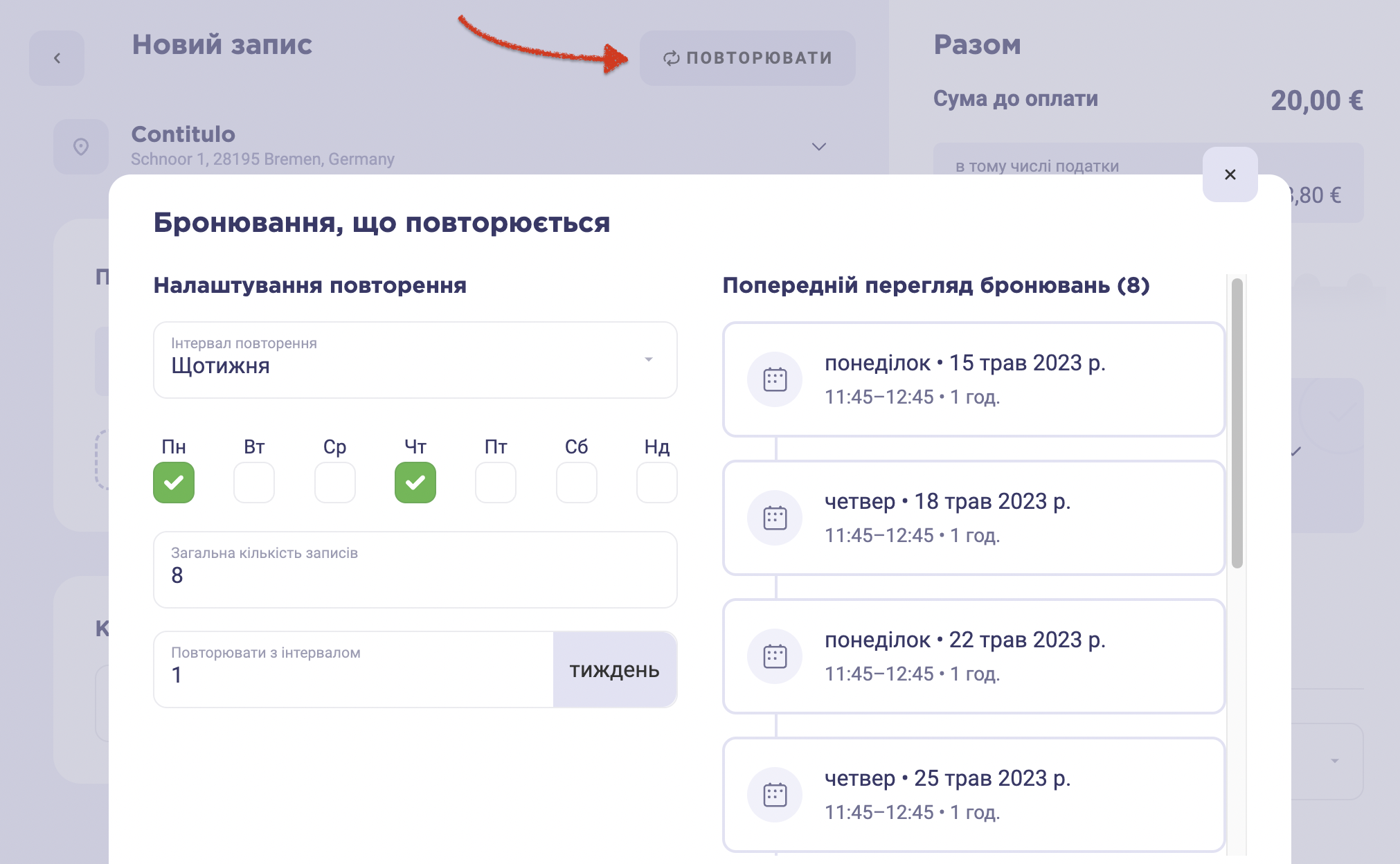Uncheck the Чт weekday checkbox

(x=415, y=483)
